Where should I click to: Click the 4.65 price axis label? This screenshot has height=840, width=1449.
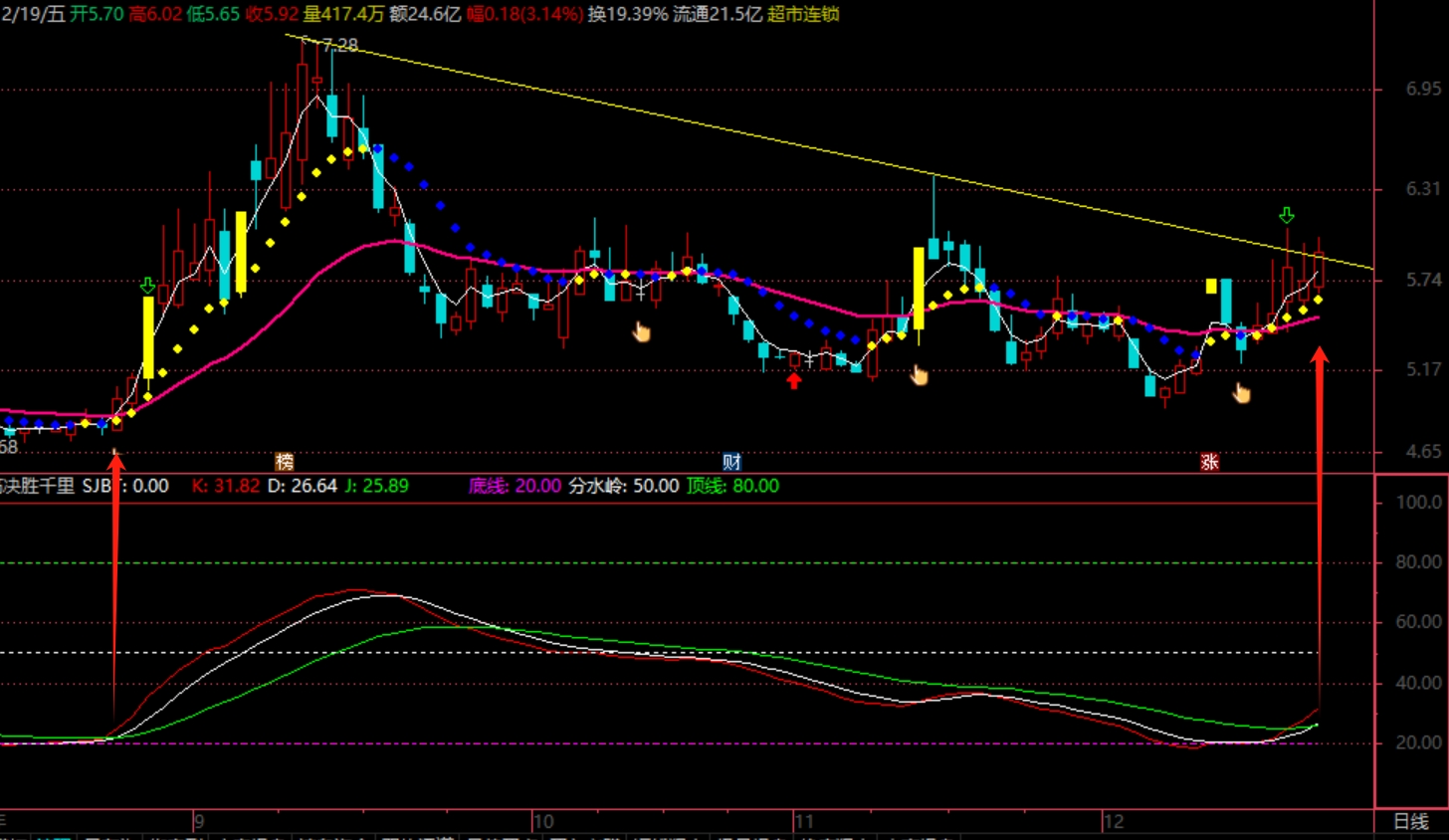[x=1423, y=452]
